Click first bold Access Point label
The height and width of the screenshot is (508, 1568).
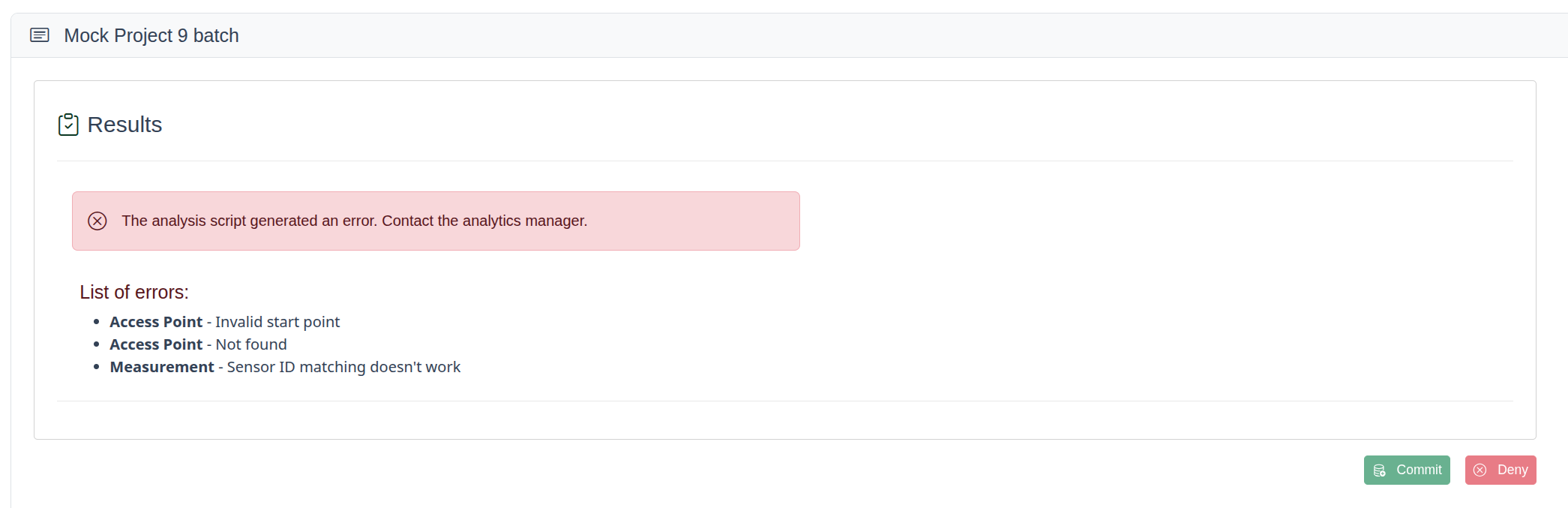(156, 322)
